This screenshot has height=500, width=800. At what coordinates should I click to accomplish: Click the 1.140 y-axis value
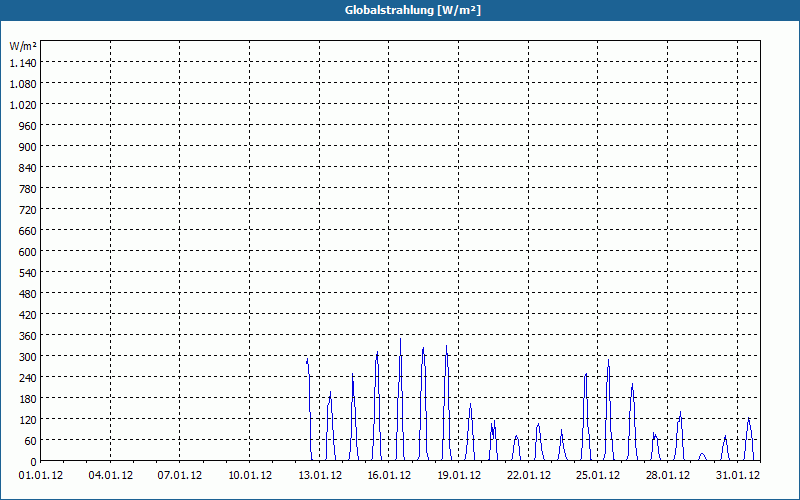click(23, 63)
